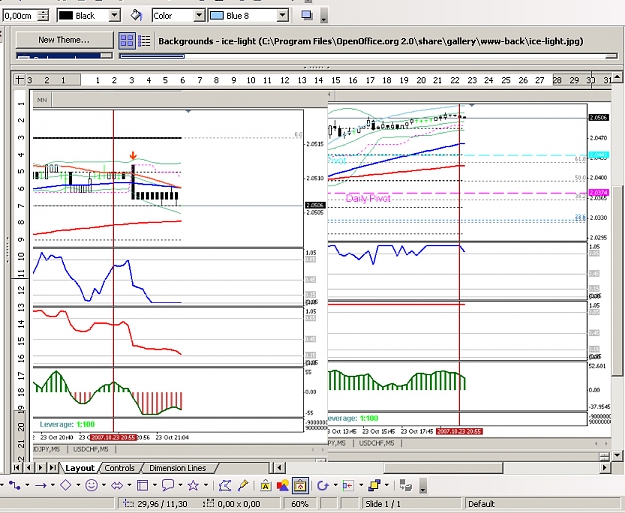Select the Rotate tool
Screen dimensions: 625x513
[322, 485]
